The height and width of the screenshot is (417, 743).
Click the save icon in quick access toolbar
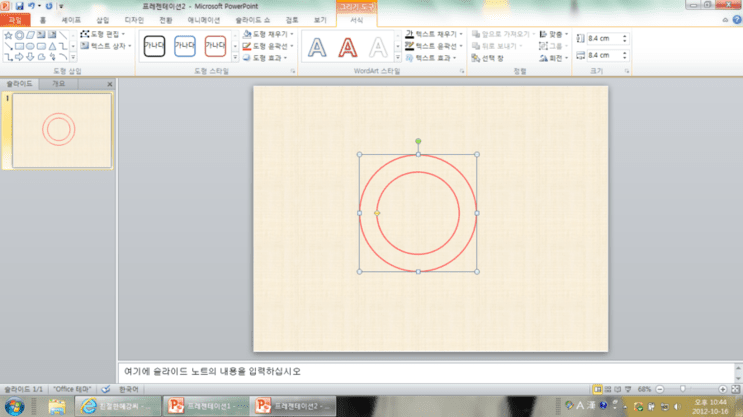[x=19, y=6]
